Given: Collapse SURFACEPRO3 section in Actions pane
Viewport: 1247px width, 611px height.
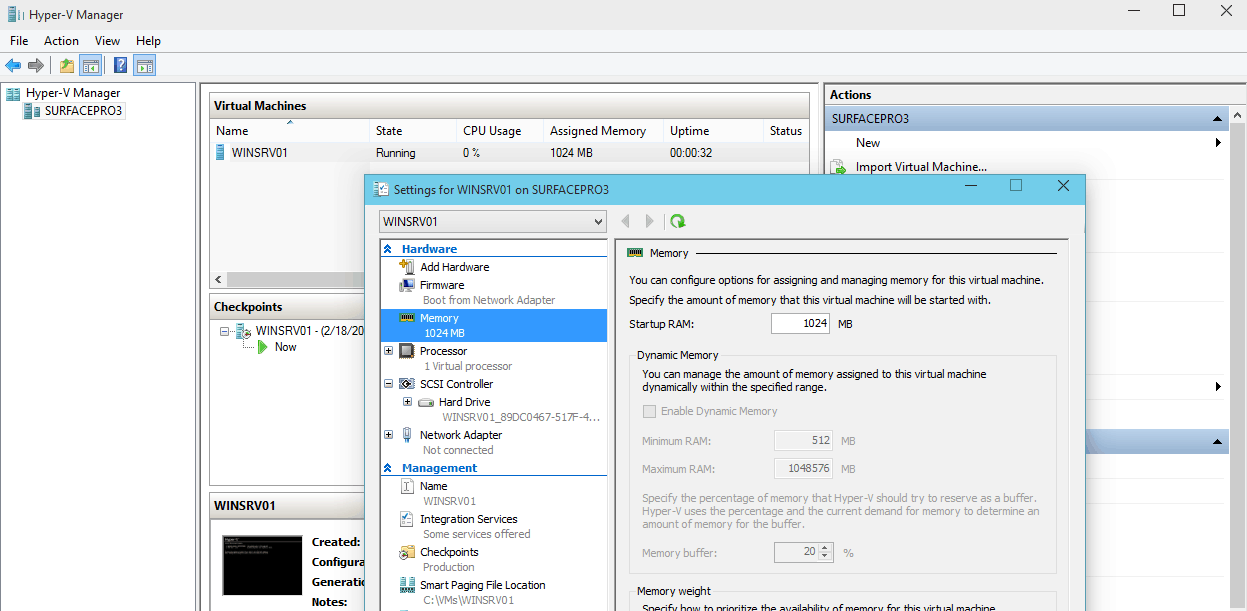Looking at the screenshot, I should (1217, 119).
